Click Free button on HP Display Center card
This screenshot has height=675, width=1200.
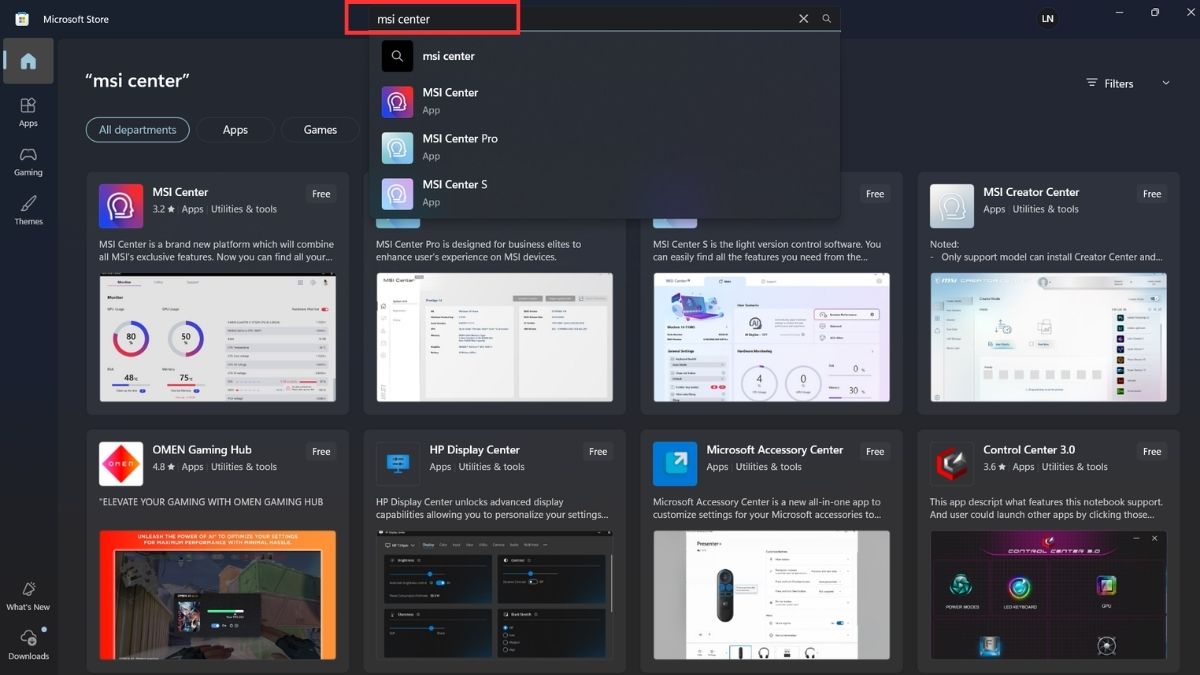pyautogui.click(x=598, y=452)
